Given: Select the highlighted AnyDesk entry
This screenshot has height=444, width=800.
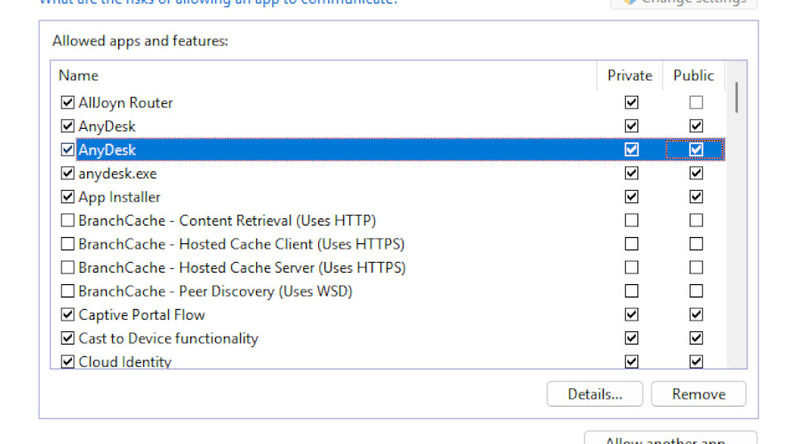Looking at the screenshot, I should pyautogui.click(x=401, y=150).
